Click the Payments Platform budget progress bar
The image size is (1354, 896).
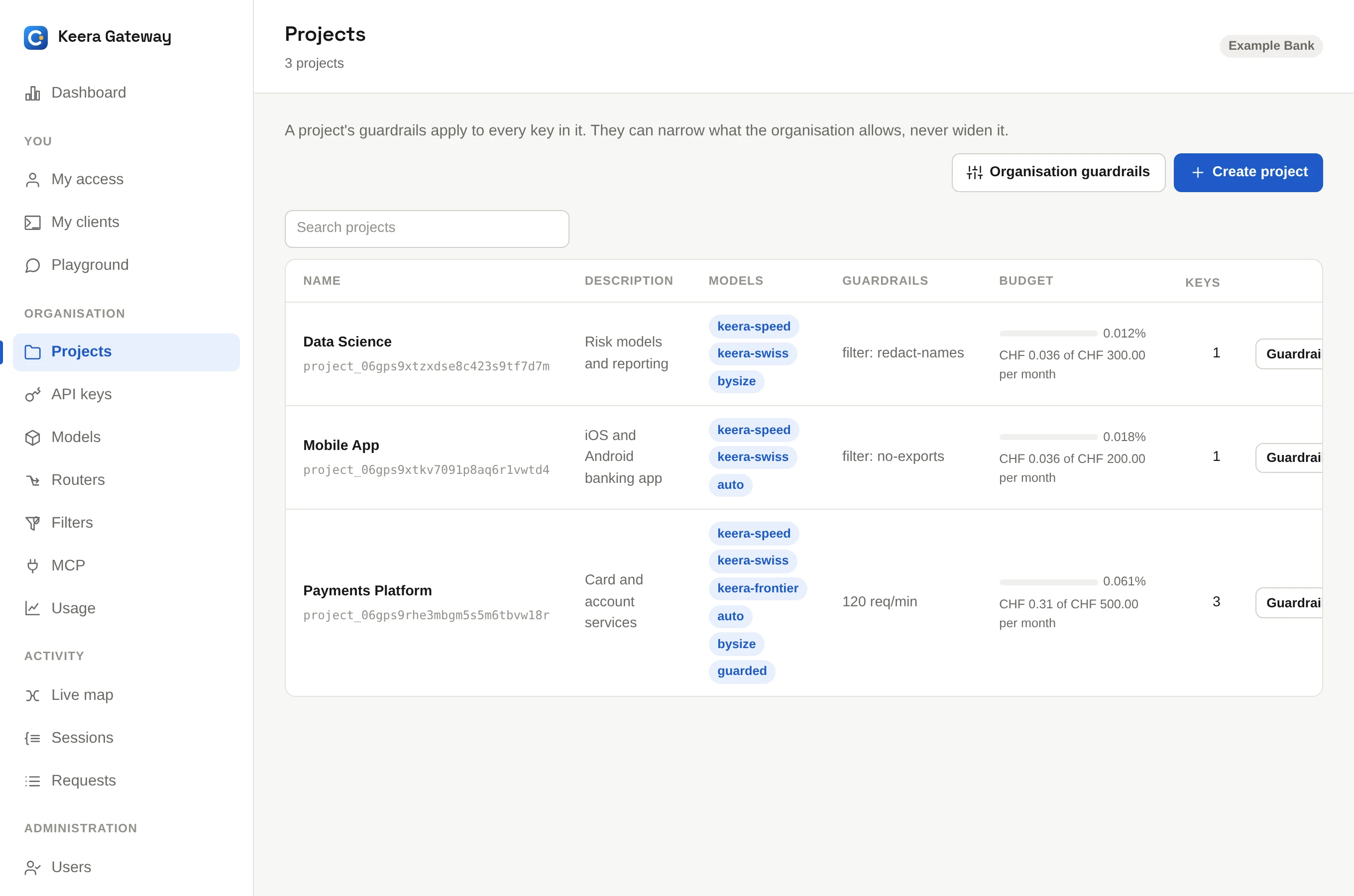click(x=1048, y=582)
